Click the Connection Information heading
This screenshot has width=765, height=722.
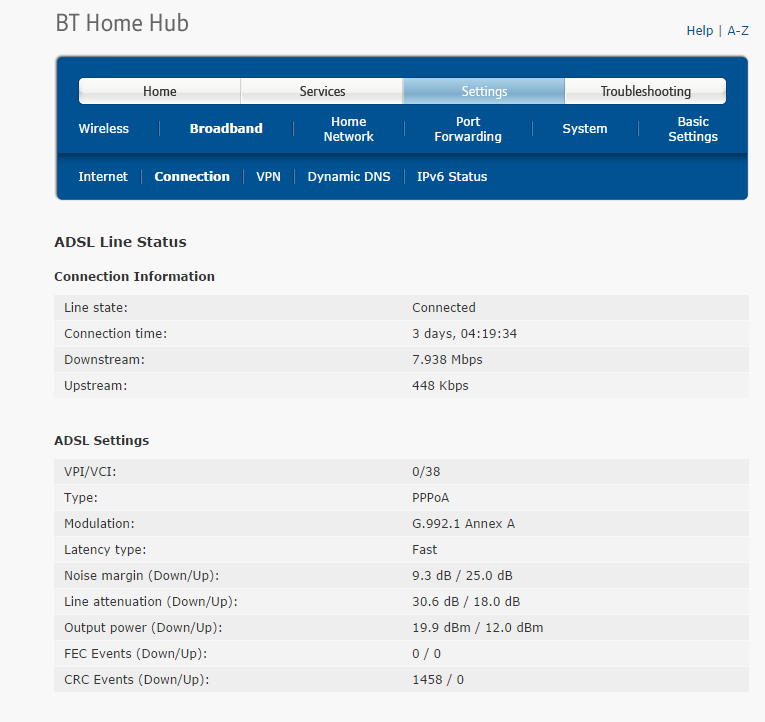(x=134, y=277)
